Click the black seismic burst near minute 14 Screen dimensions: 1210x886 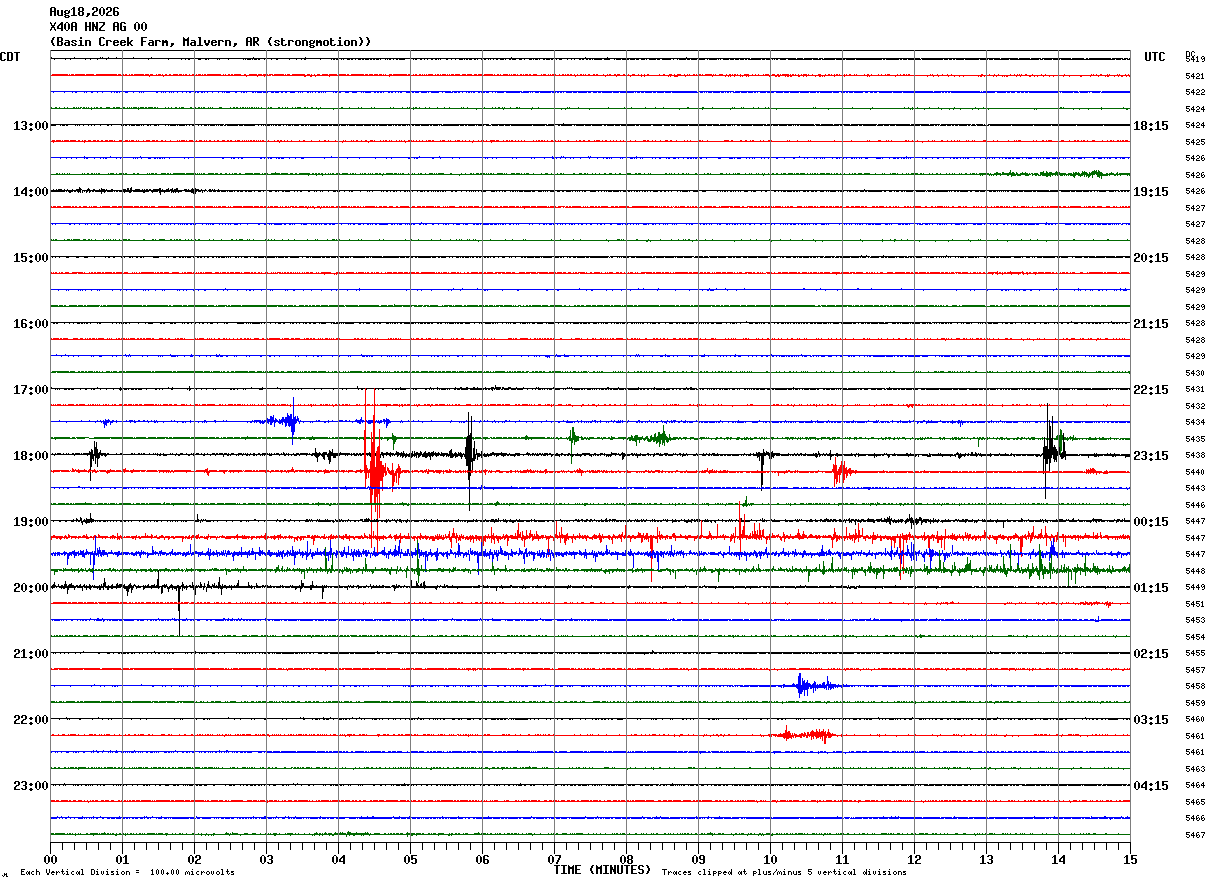click(1052, 452)
